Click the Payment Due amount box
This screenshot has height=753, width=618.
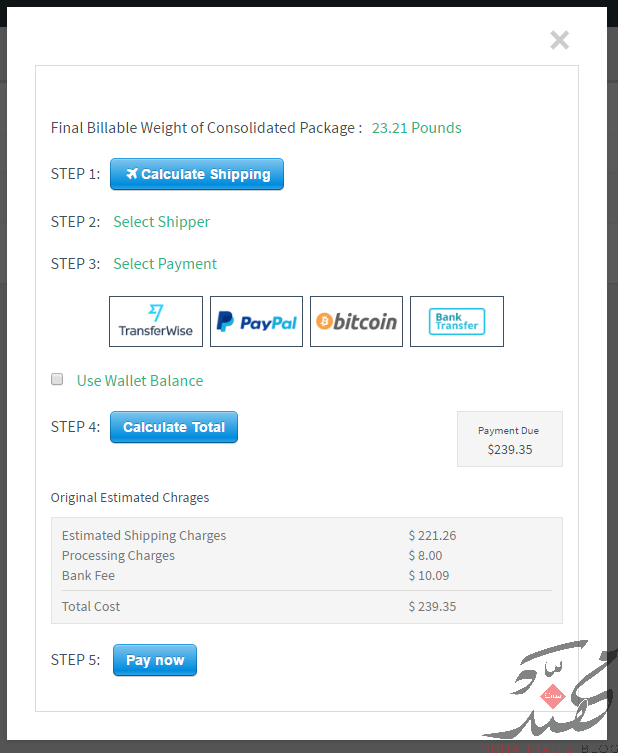[x=509, y=439]
